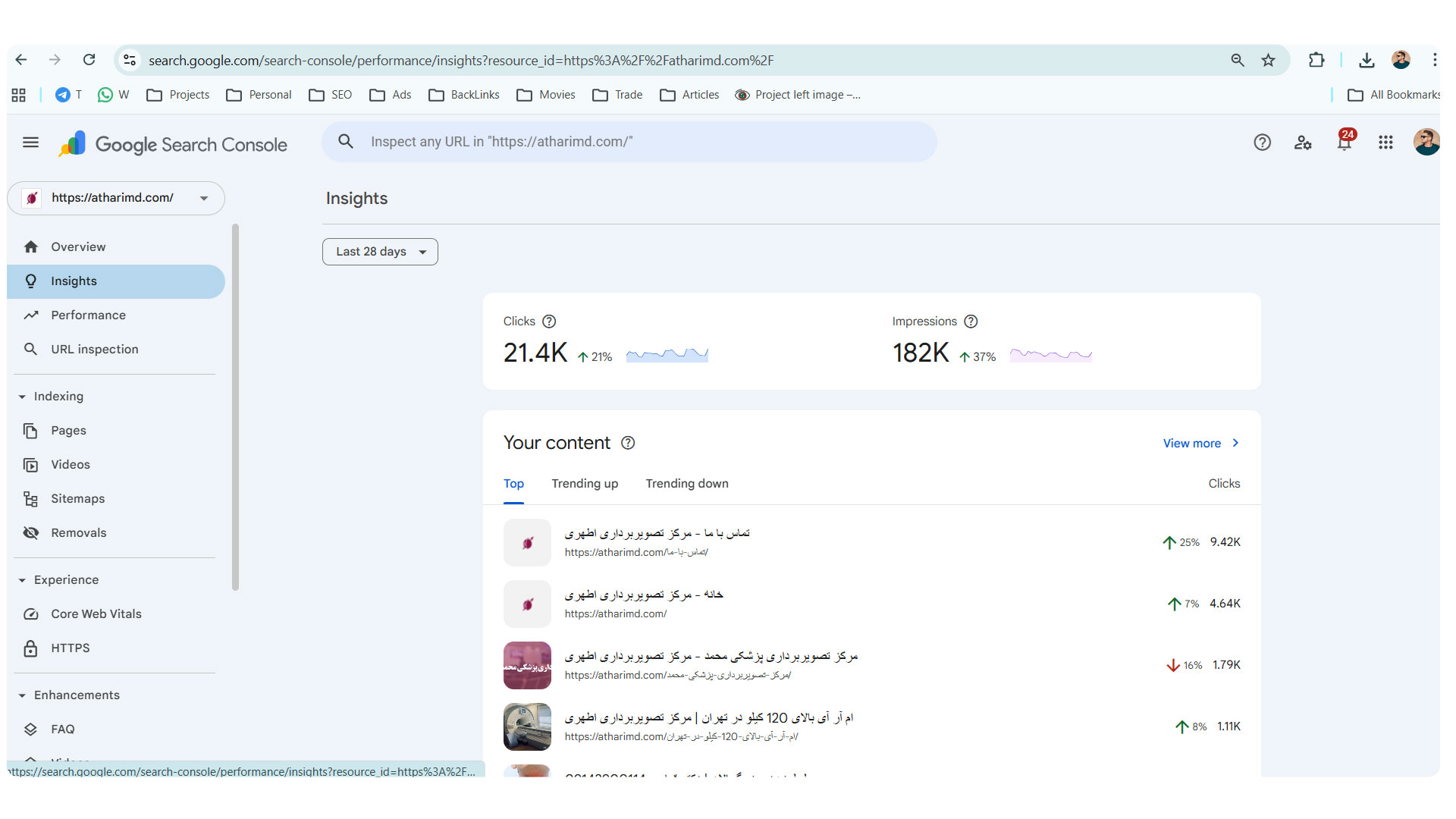Screen dimensions: 1456x819
Task: Click the Google Search Console logo
Action: click(x=173, y=144)
